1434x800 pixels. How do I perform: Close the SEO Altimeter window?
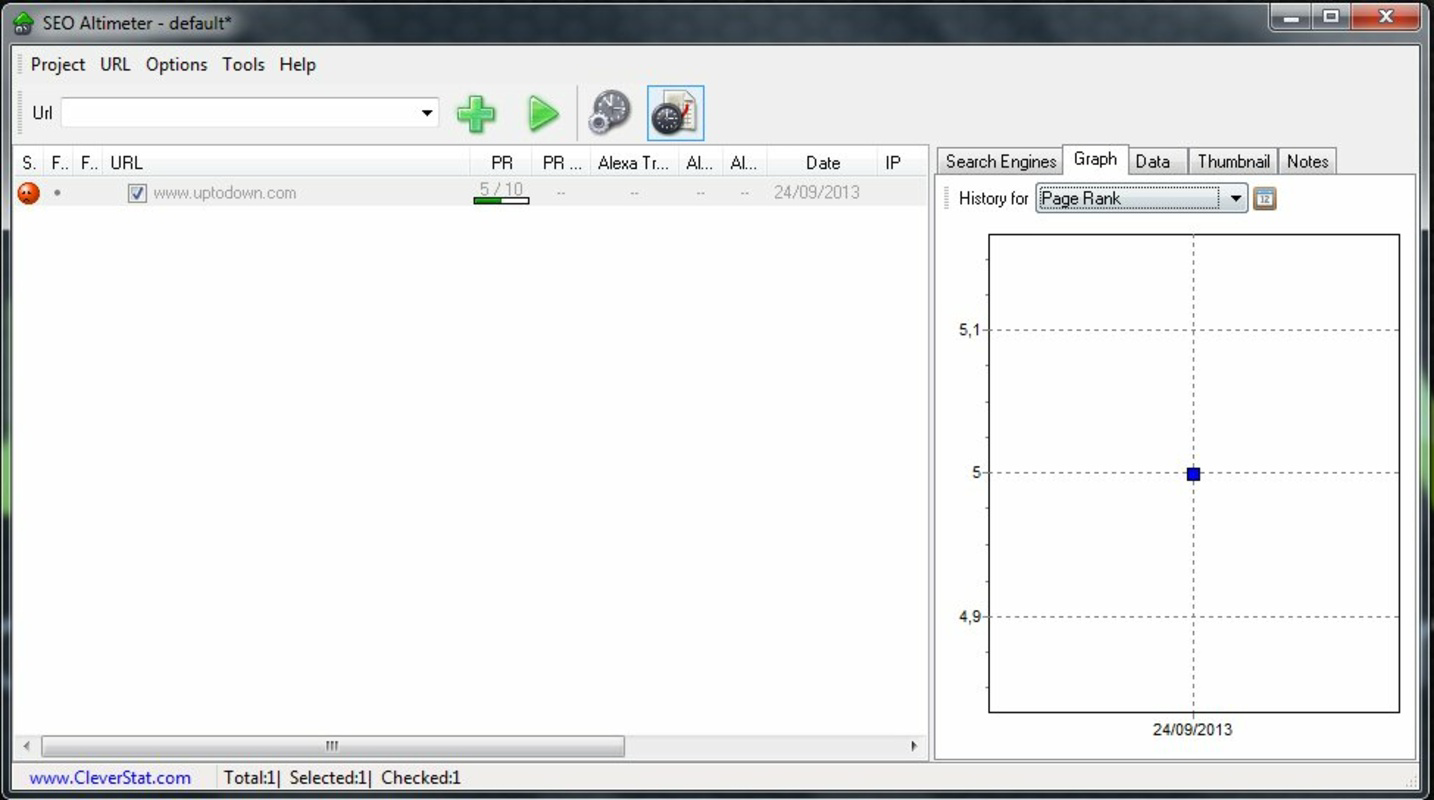pyautogui.click(x=1385, y=16)
